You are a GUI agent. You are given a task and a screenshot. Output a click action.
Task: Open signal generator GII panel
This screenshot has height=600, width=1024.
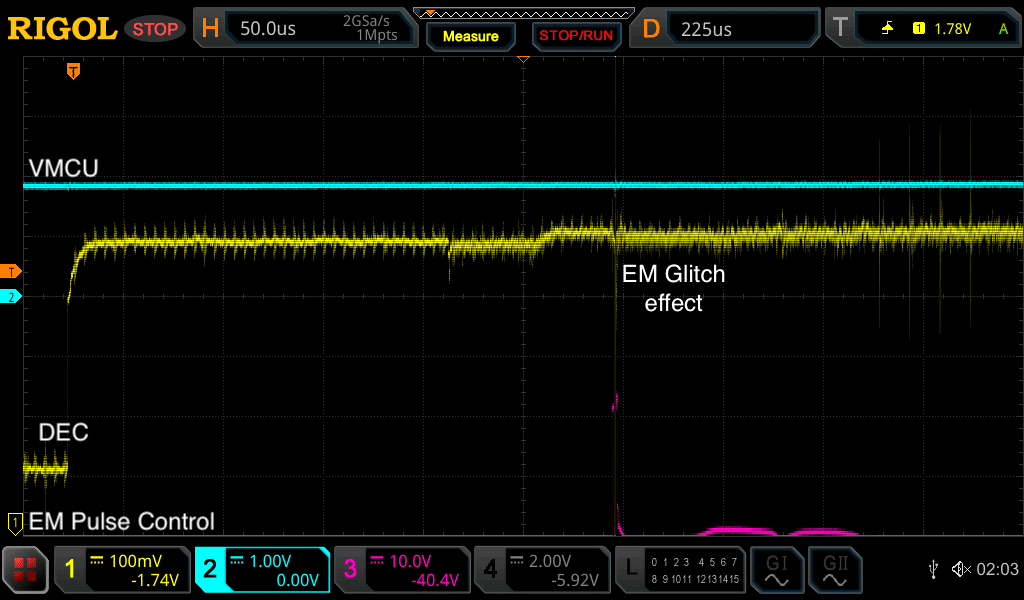pyautogui.click(x=834, y=570)
